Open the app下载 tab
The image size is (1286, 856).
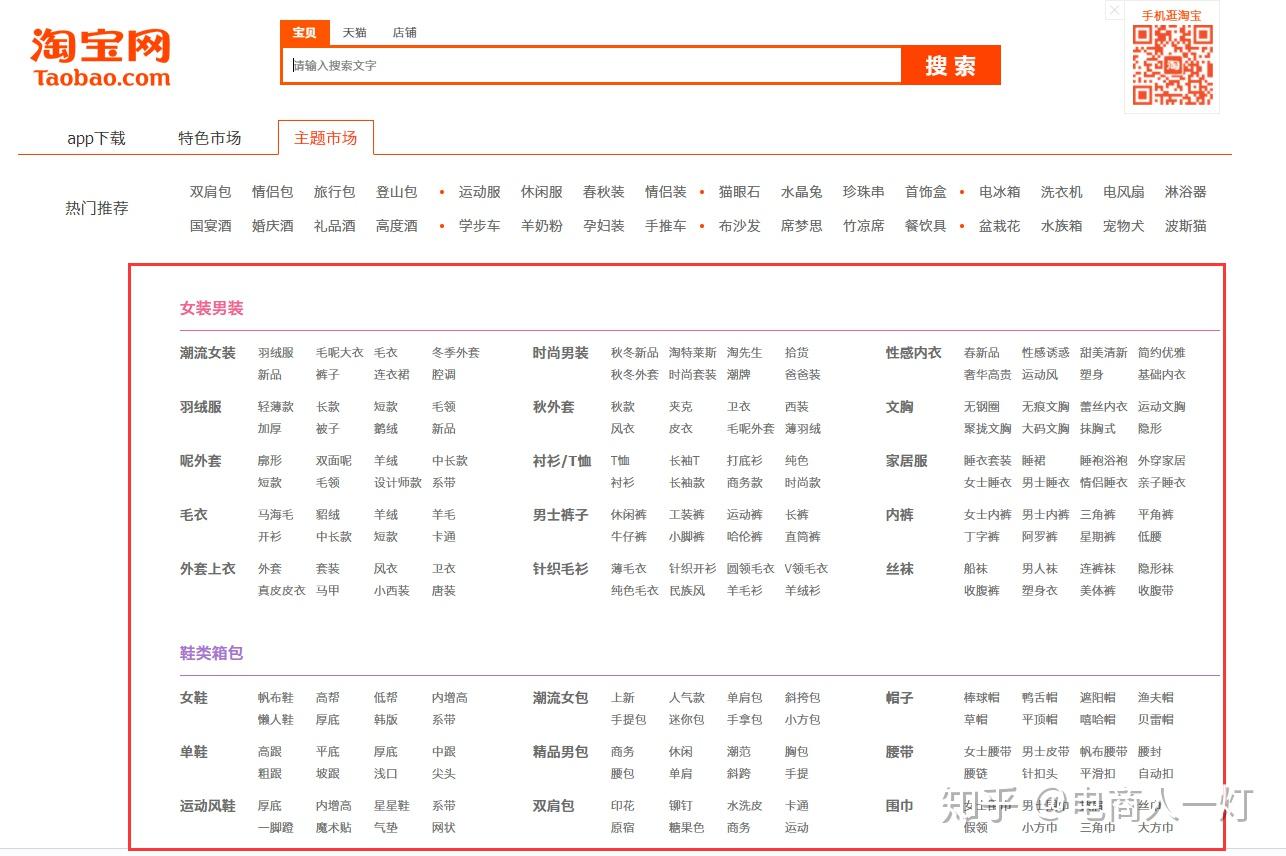point(96,138)
